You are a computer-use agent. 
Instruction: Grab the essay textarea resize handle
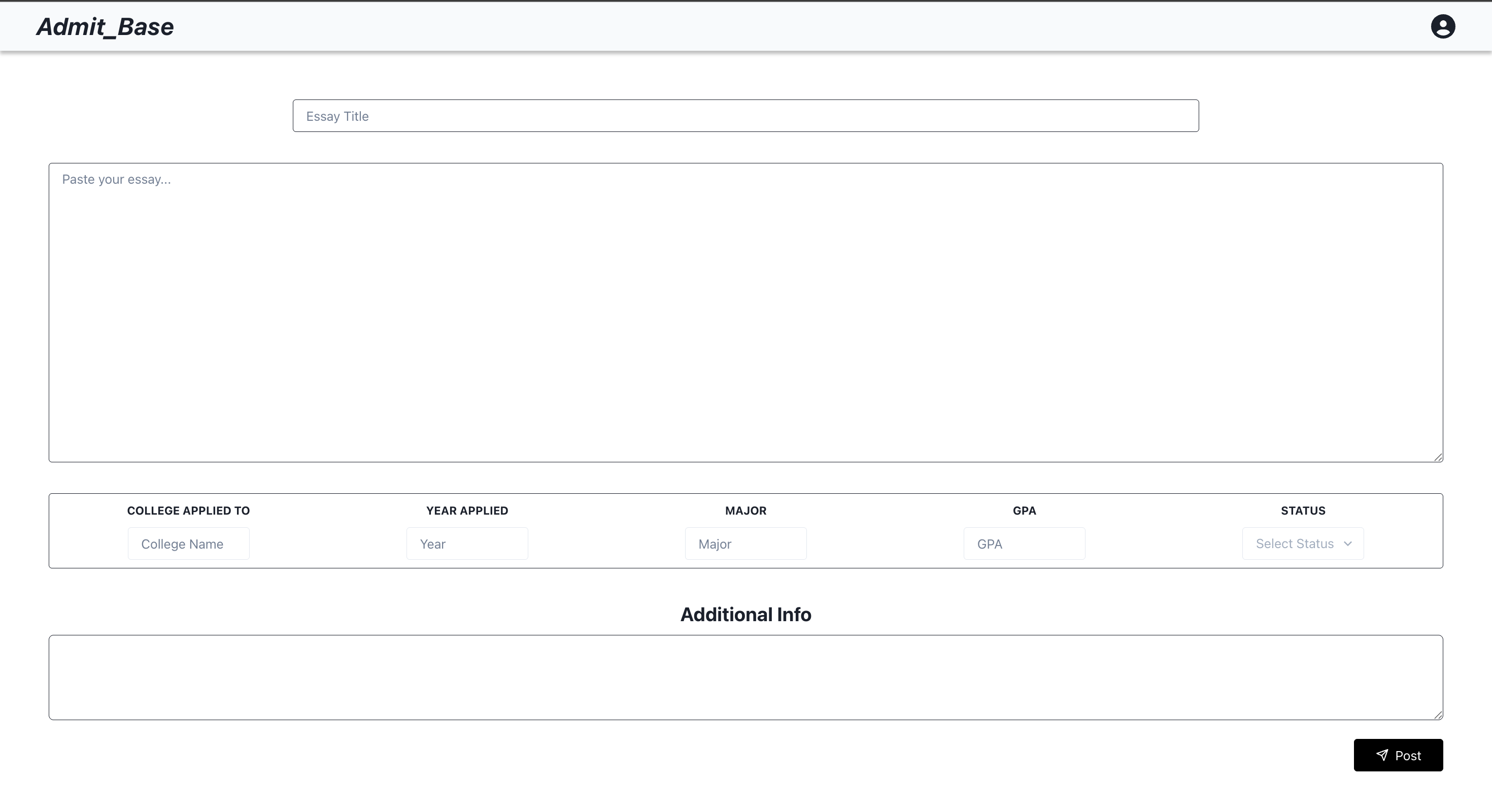[x=1438, y=457]
